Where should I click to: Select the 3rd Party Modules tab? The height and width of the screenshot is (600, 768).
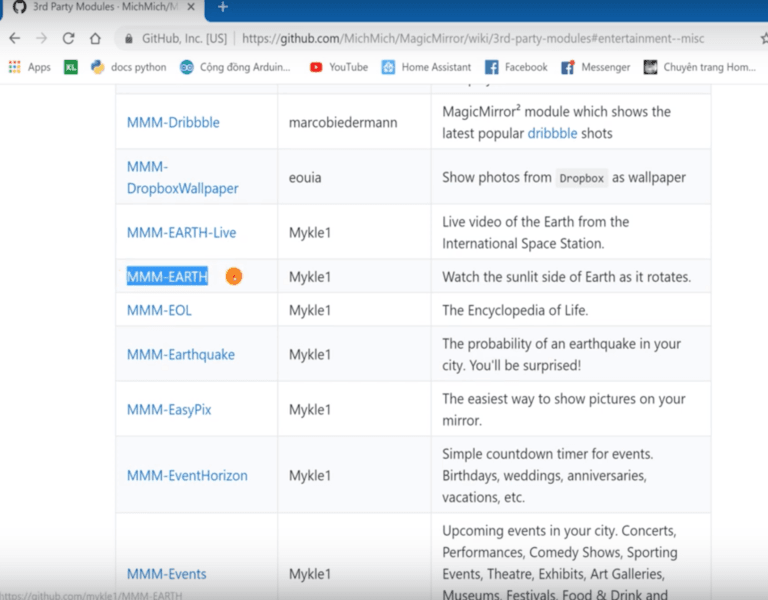tap(100, 7)
